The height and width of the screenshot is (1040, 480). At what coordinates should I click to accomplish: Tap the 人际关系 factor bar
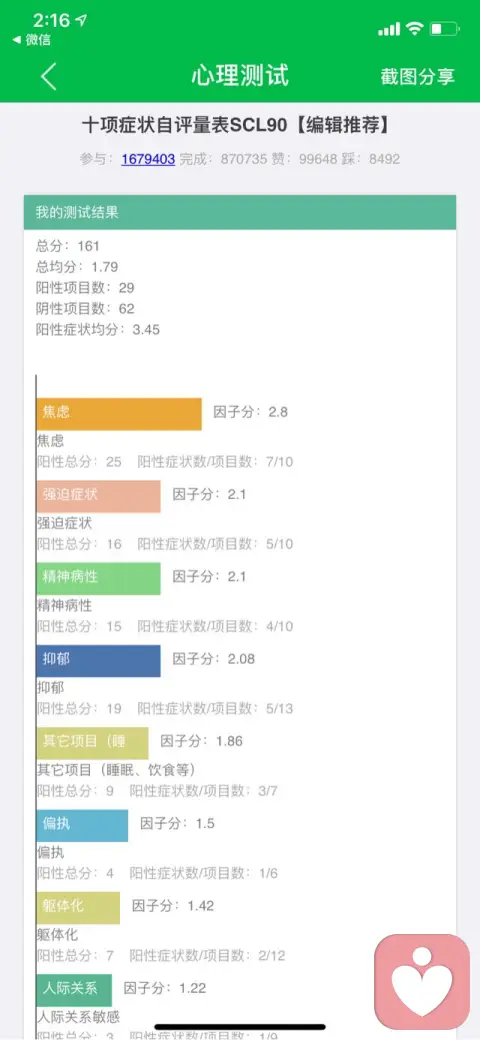click(74, 990)
